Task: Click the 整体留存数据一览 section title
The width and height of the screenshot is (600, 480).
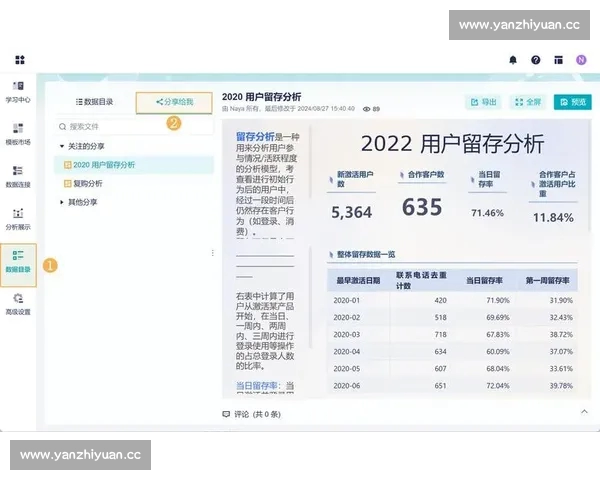Action: tap(366, 255)
